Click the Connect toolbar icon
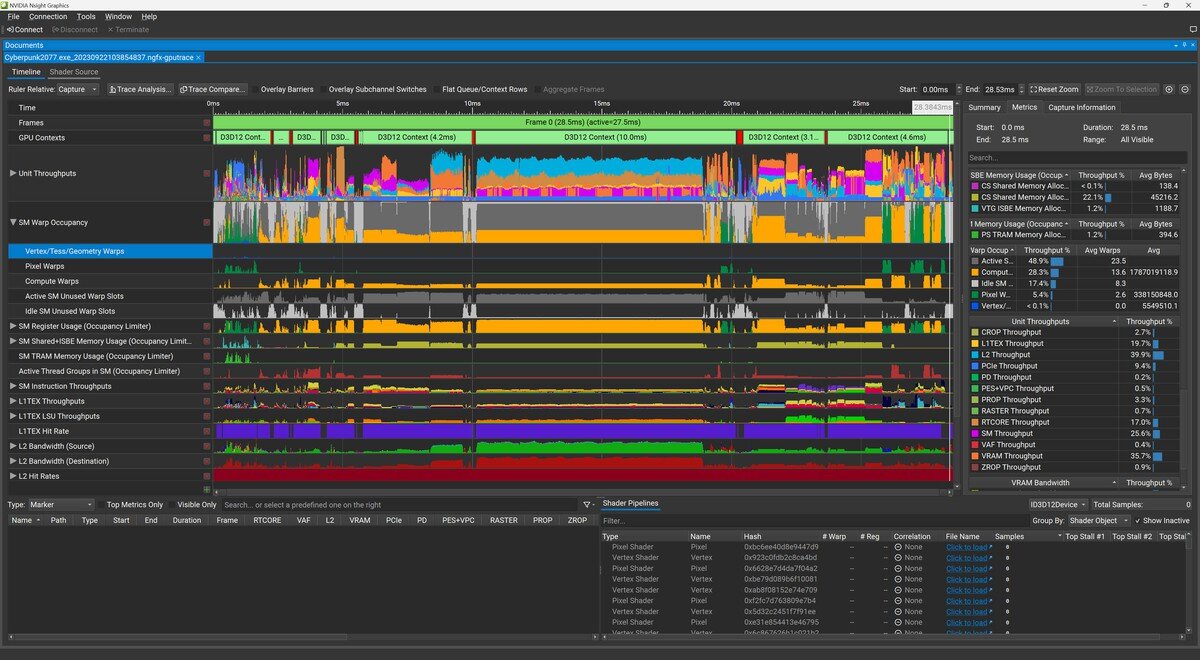This screenshot has width=1200, height=660. click(x=24, y=30)
